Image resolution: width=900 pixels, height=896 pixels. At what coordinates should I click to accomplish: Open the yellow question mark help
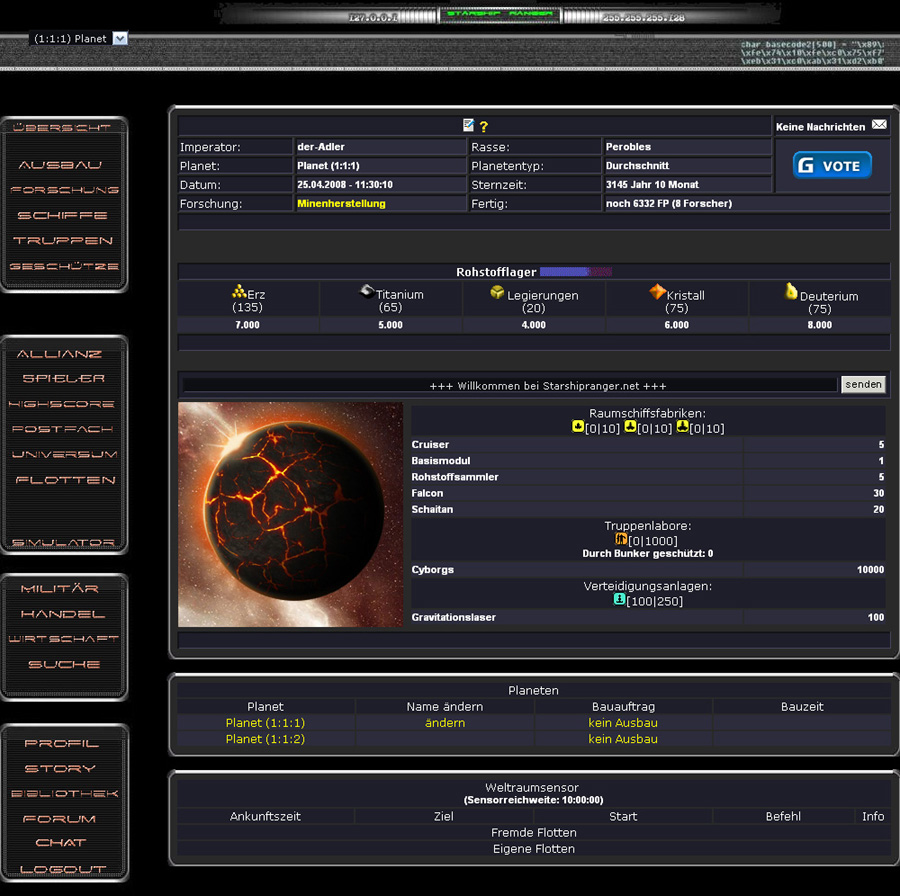484,127
